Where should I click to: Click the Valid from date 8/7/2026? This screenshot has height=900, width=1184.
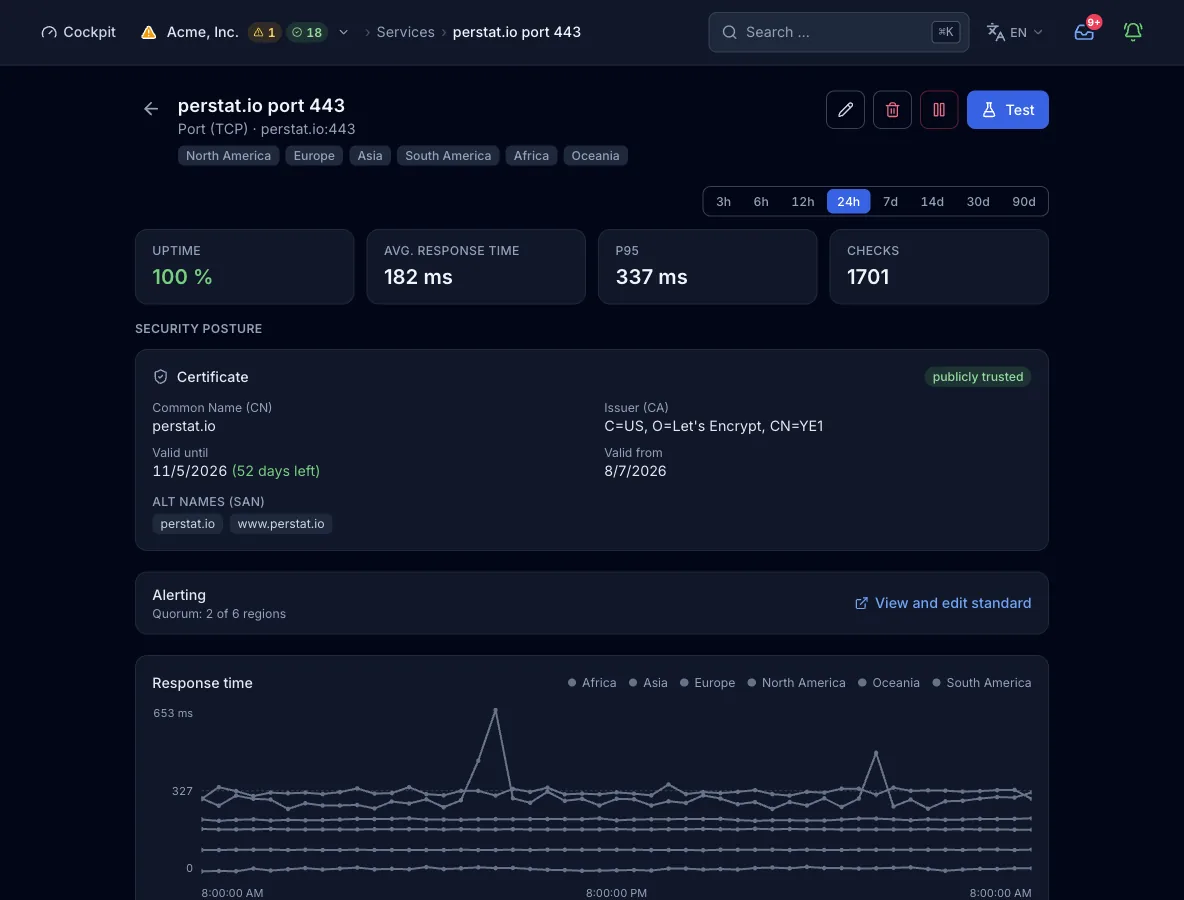[x=635, y=471]
